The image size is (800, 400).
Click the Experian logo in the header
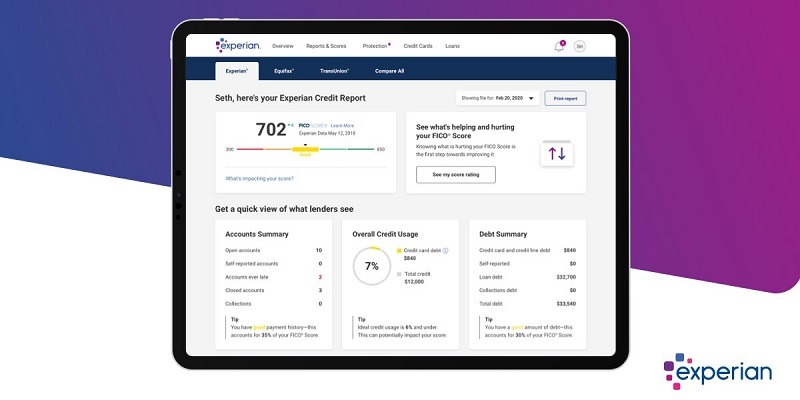(x=236, y=46)
